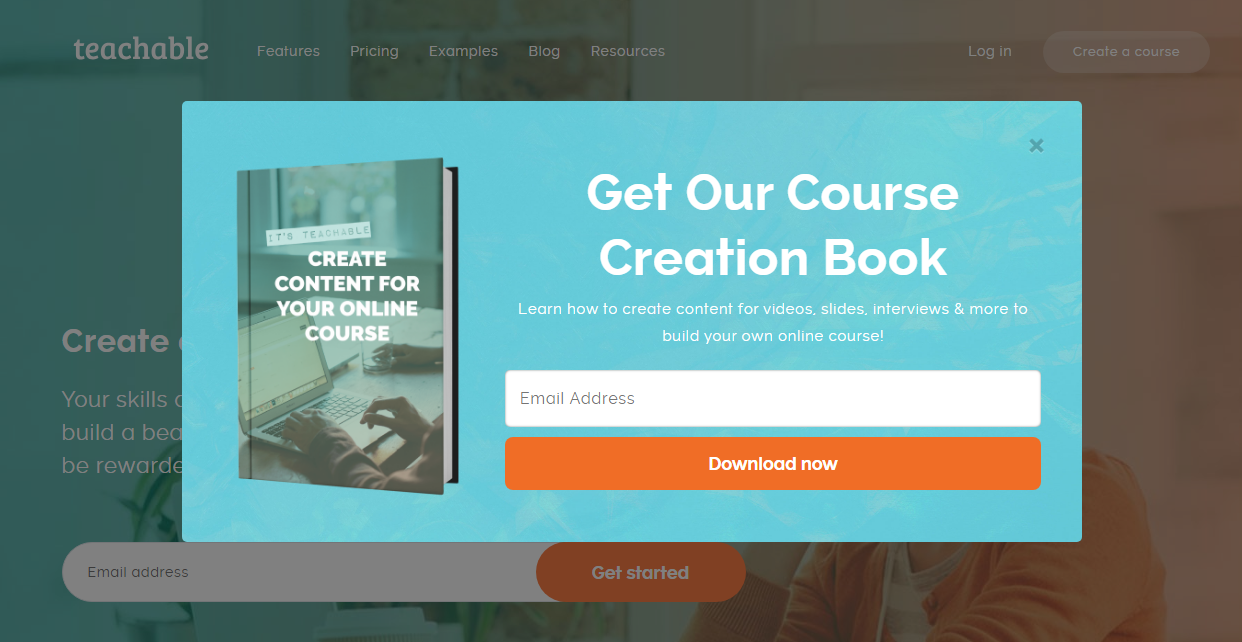This screenshot has width=1242, height=642.
Task: Focus the popup Email Address field
Action: point(772,398)
